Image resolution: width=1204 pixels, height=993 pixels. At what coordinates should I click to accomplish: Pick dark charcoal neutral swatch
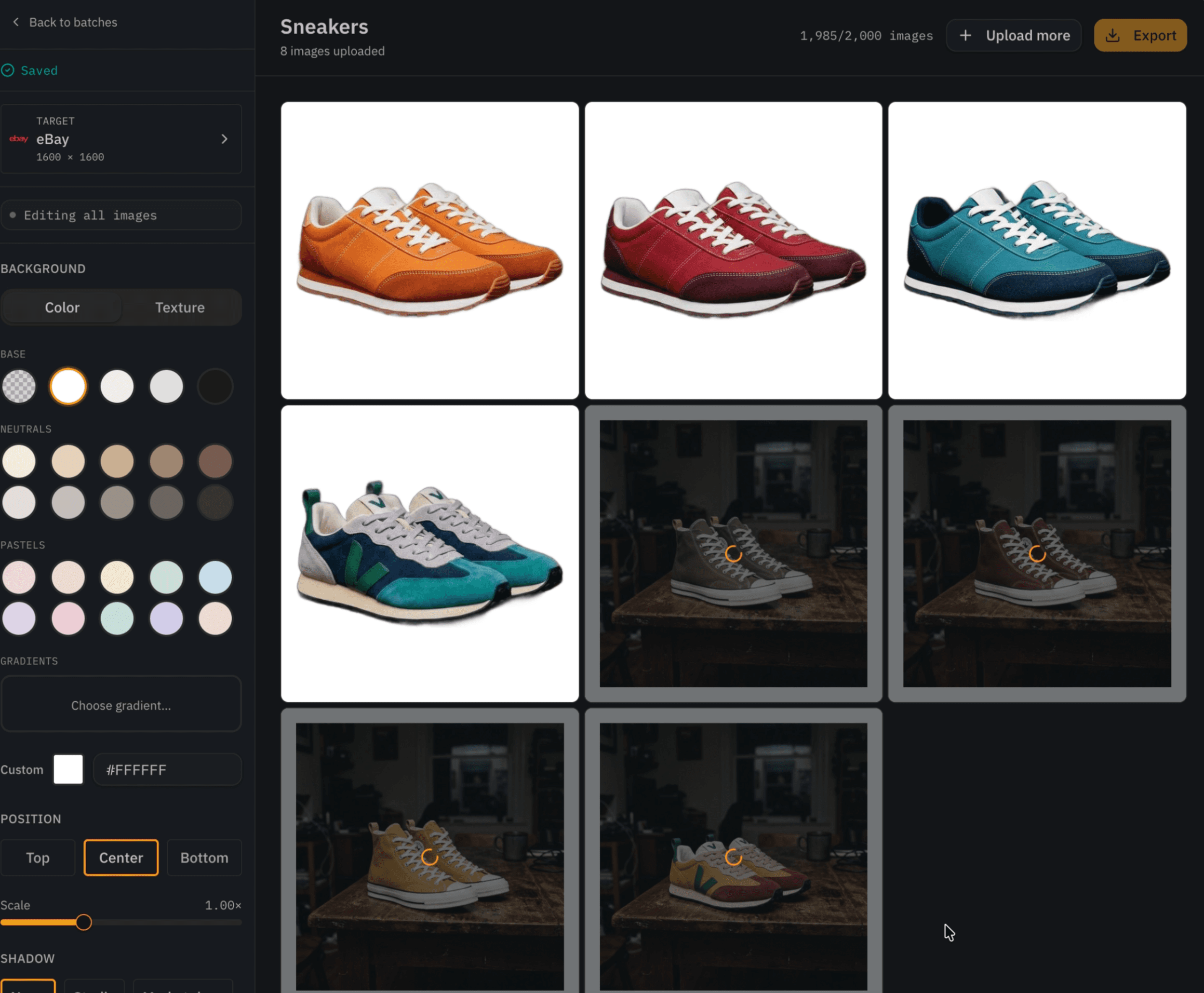coord(215,502)
